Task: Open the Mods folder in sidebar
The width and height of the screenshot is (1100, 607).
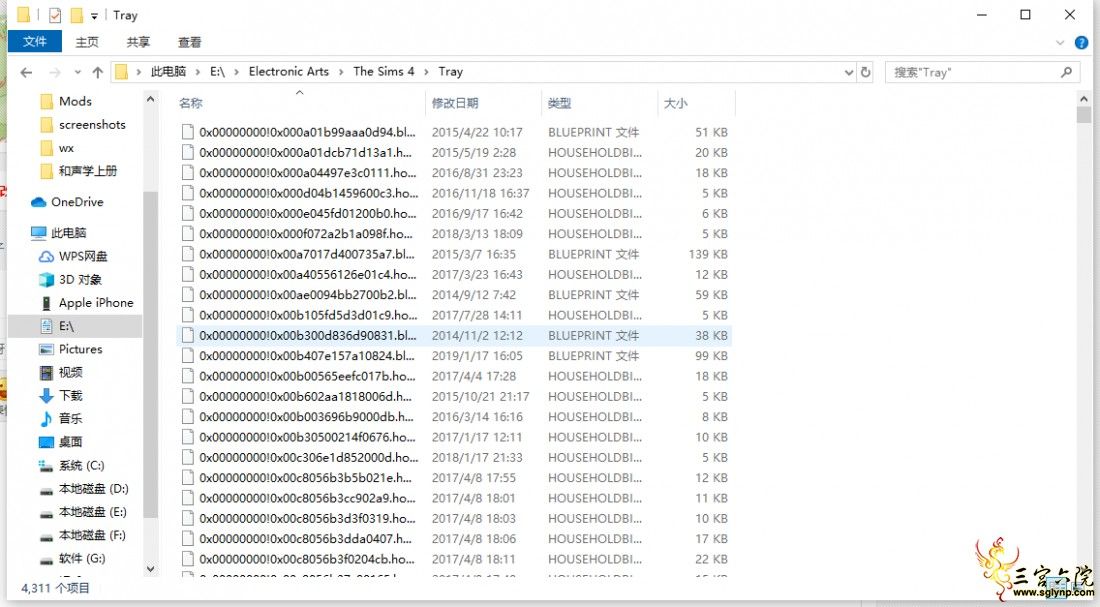Action: point(75,102)
